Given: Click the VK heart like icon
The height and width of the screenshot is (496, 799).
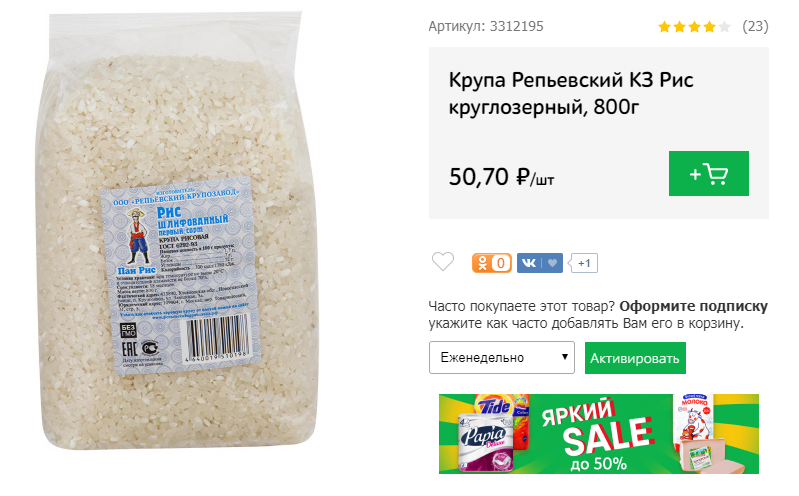Looking at the screenshot, I should pos(553,263).
